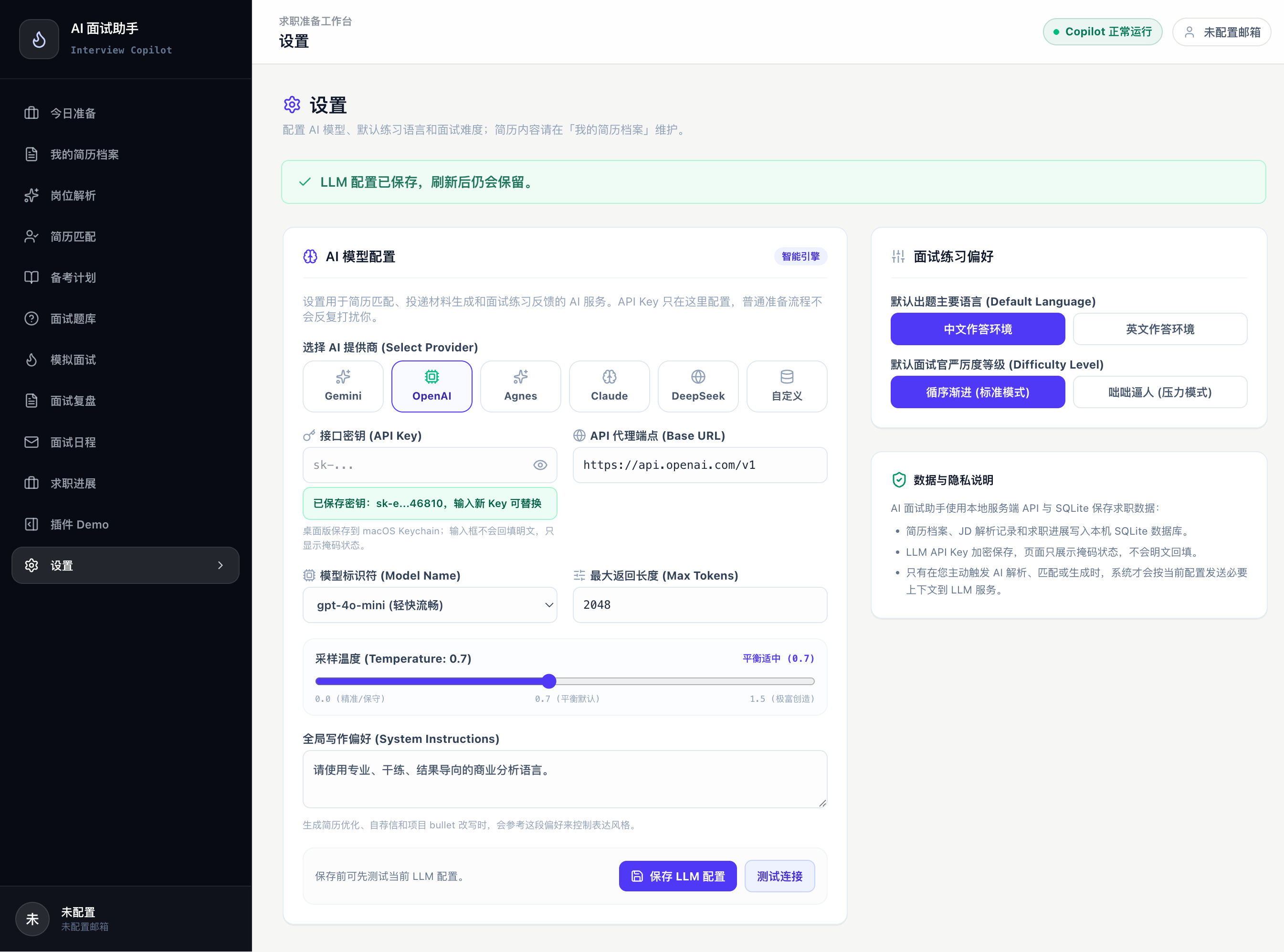Screen dimensions: 1284x952
Task: Click the chip icon beside 模型标识符 label
Action: click(309, 575)
